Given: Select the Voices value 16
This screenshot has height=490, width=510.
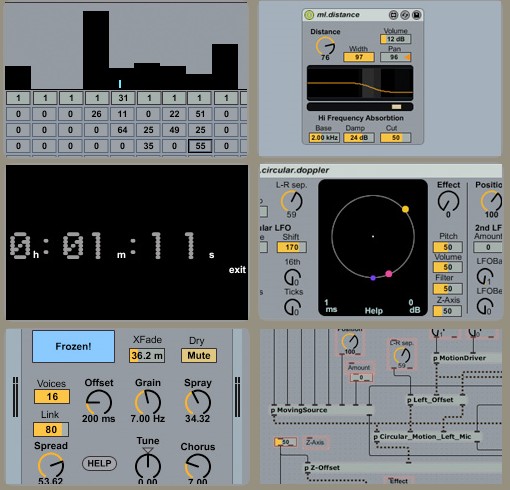Looking at the screenshot, I should coord(52,397).
